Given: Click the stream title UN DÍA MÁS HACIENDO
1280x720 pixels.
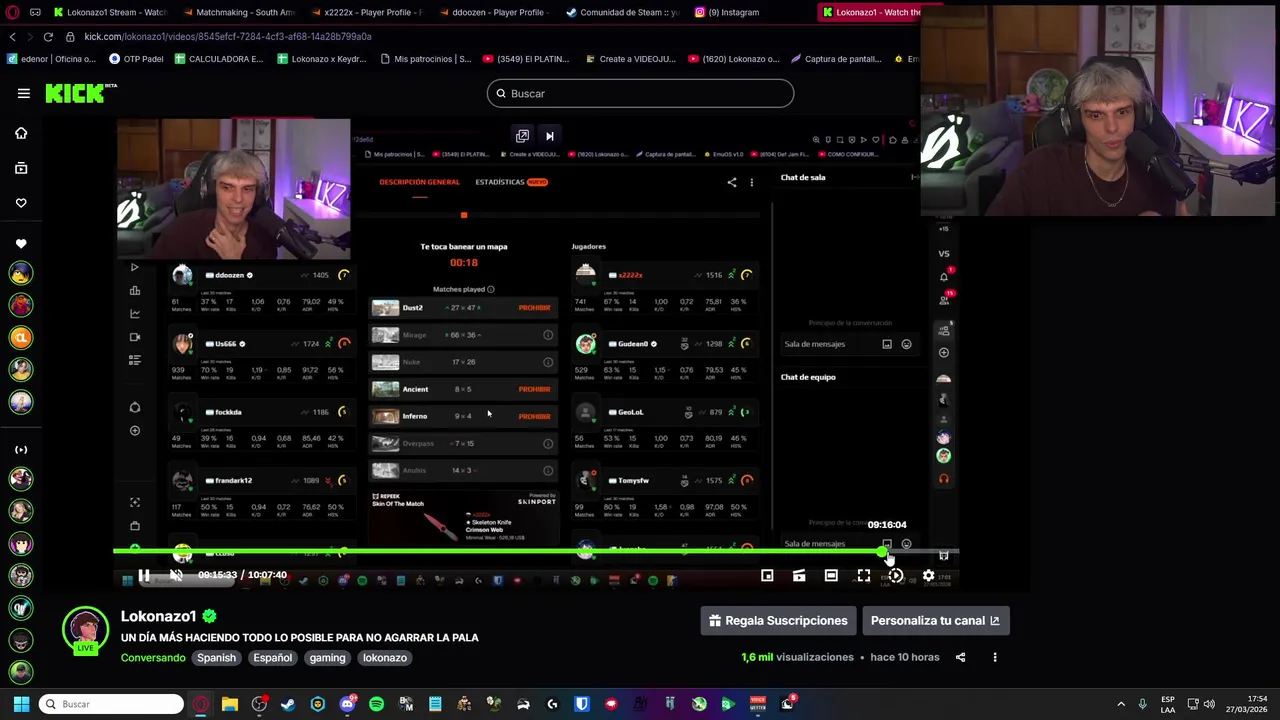Looking at the screenshot, I should (300, 637).
